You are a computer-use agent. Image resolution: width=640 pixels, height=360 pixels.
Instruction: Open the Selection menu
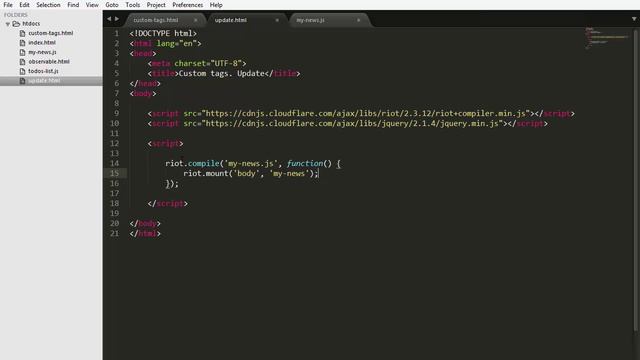pos(48,5)
